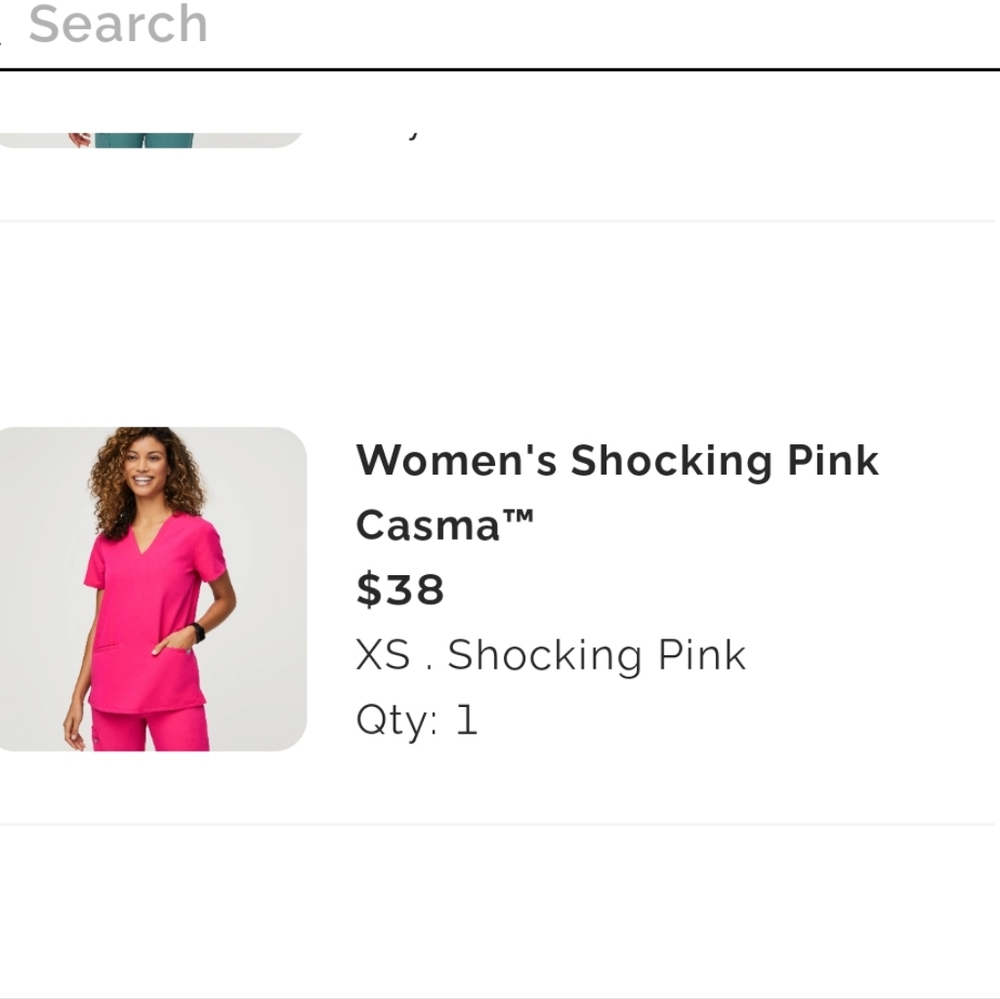Viewport: 1000px width, 999px height.
Task: Click the Casma™ product name line
Action: [444, 524]
